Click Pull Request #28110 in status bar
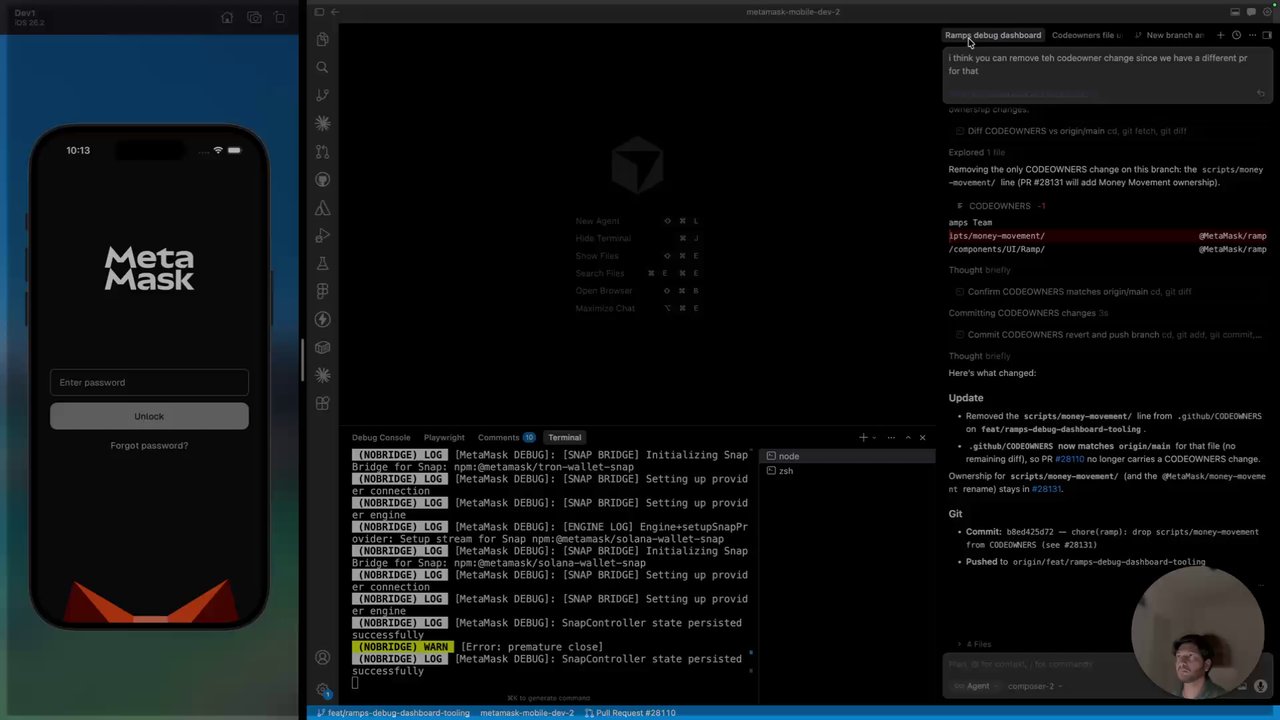The image size is (1280, 720). pyautogui.click(x=630, y=713)
